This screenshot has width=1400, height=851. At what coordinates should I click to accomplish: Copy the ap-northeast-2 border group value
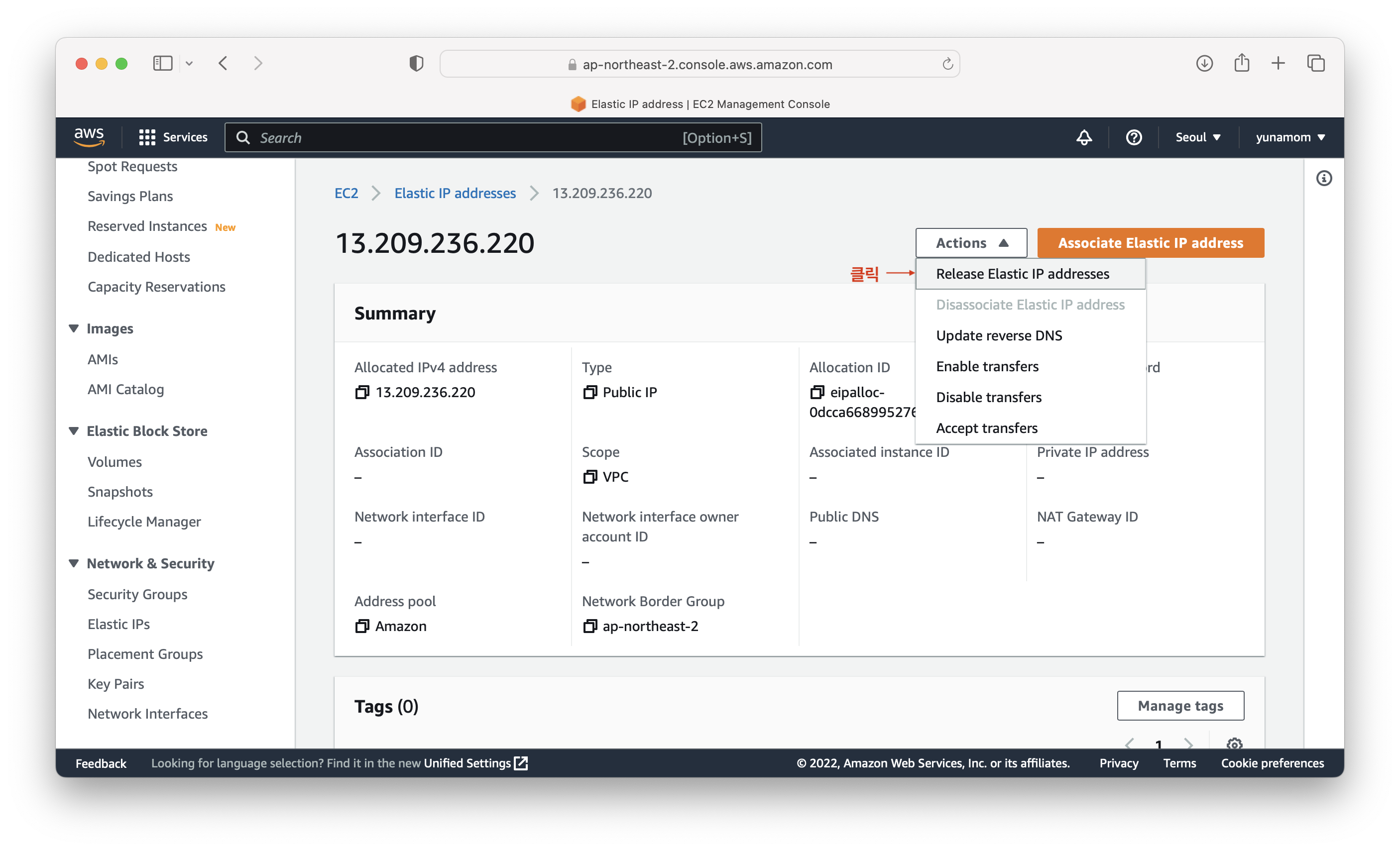click(590, 626)
